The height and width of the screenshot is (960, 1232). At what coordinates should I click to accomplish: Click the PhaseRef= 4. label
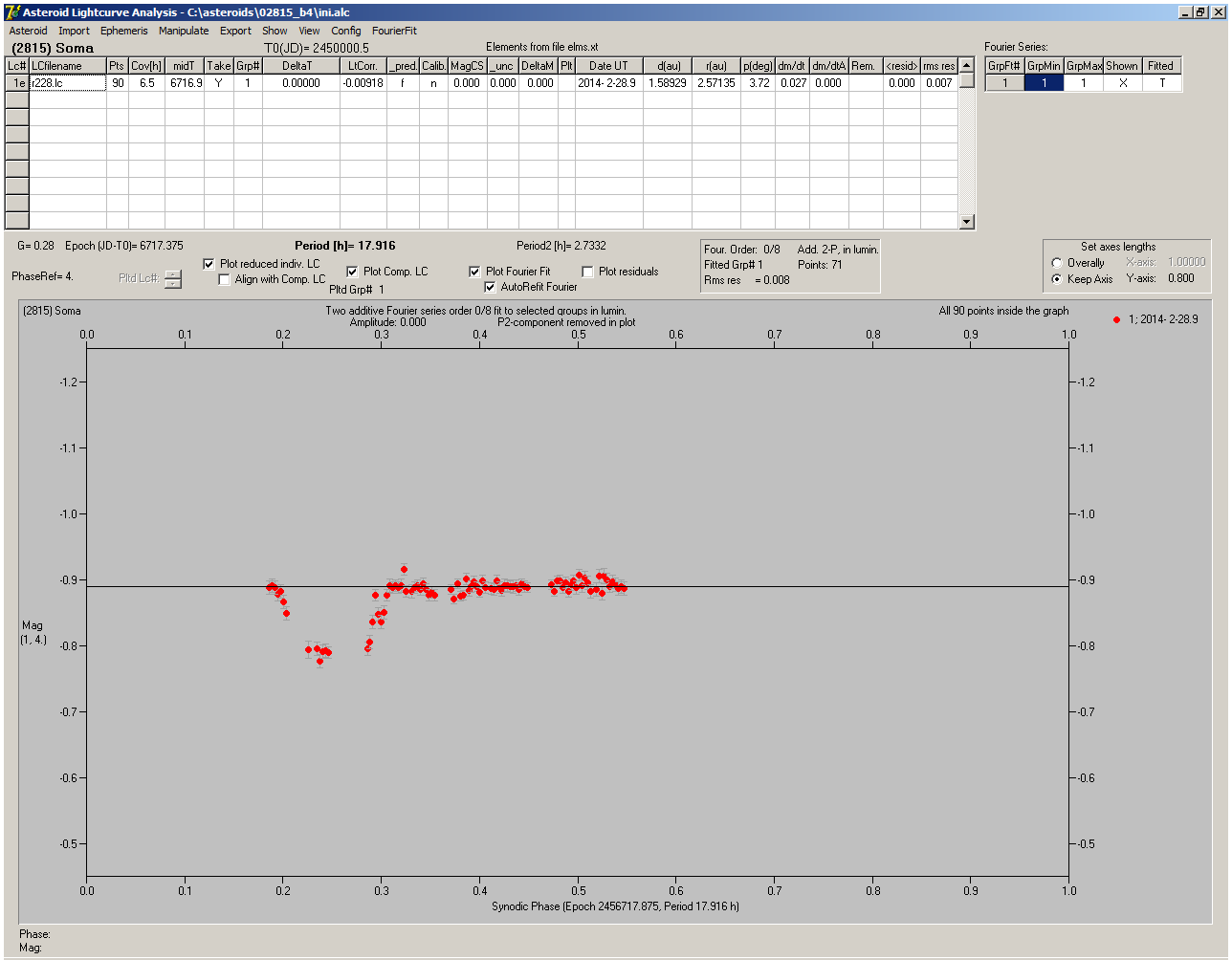(42, 276)
